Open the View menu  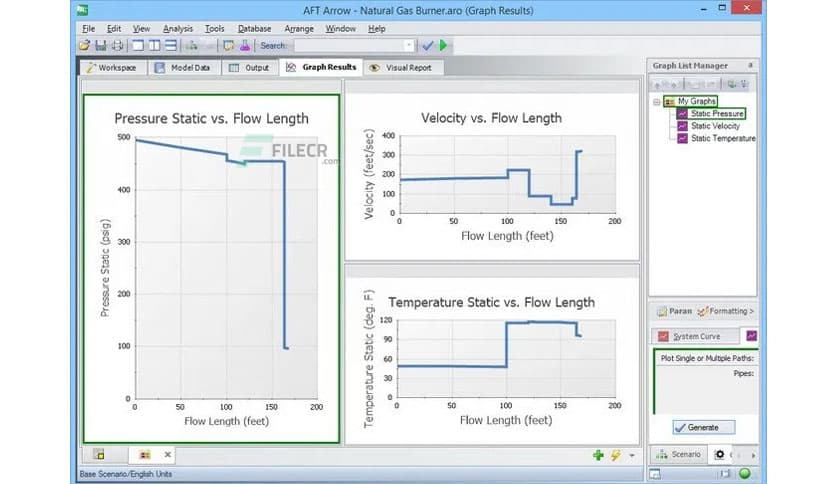coord(141,29)
